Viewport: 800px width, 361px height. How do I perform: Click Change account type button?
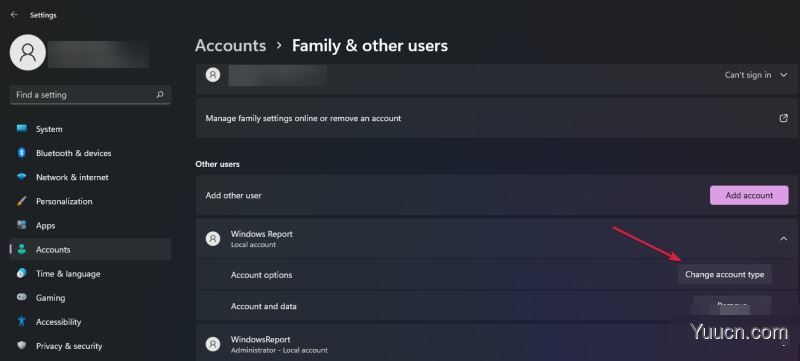pyautogui.click(x=724, y=274)
